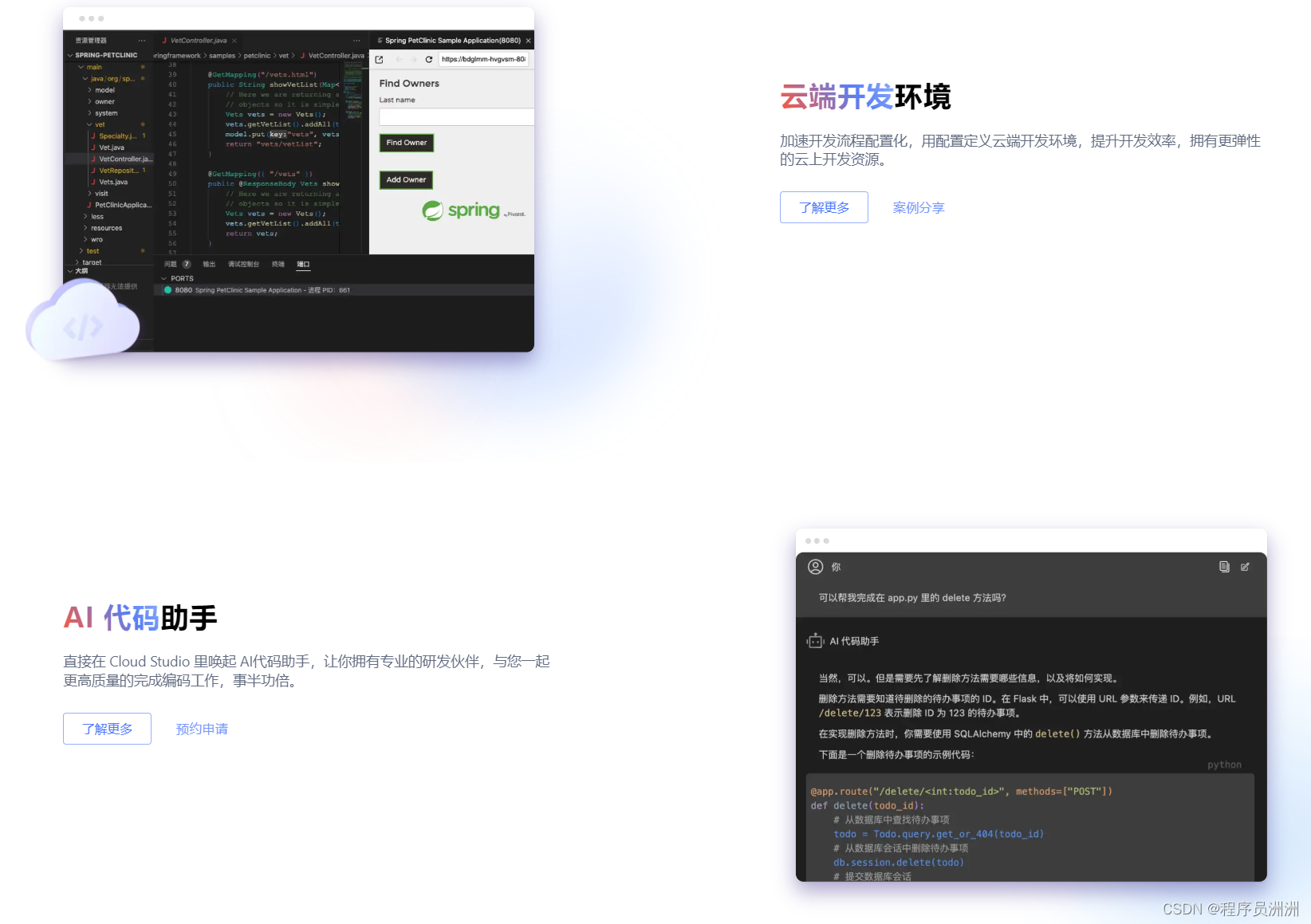Click the Find Owner button
This screenshot has width=1311, height=924.
click(407, 143)
